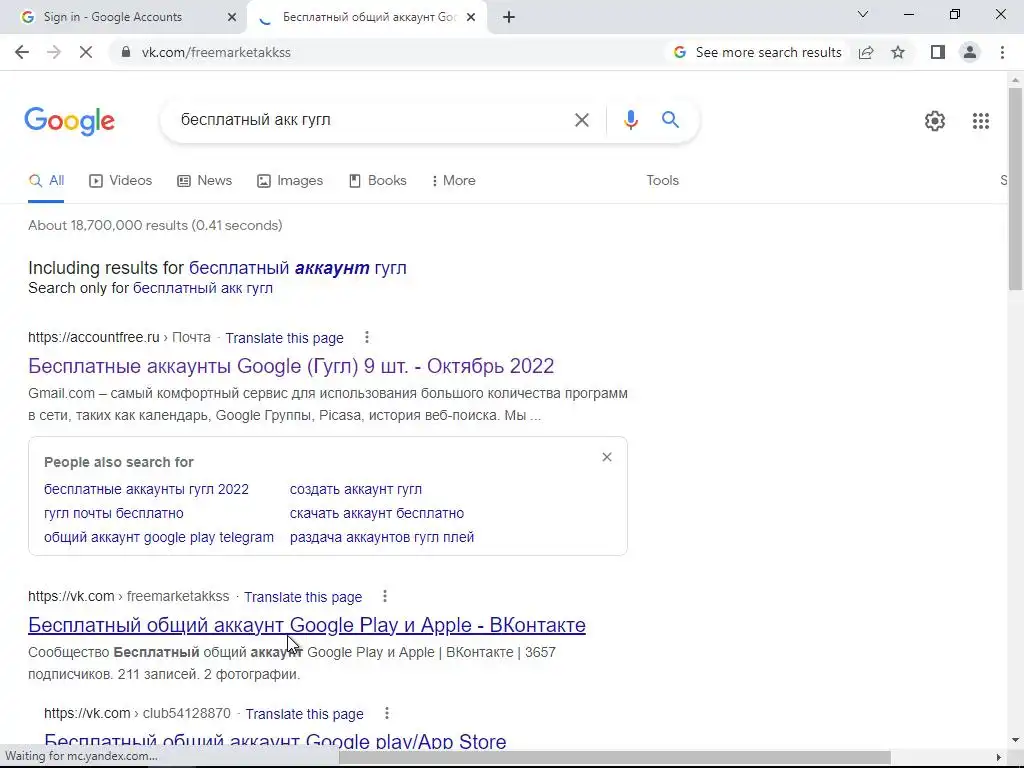This screenshot has height=768, width=1024.
Task: Open Бесплатный общий аккаунт Google Play и Apple result
Action: (x=307, y=625)
